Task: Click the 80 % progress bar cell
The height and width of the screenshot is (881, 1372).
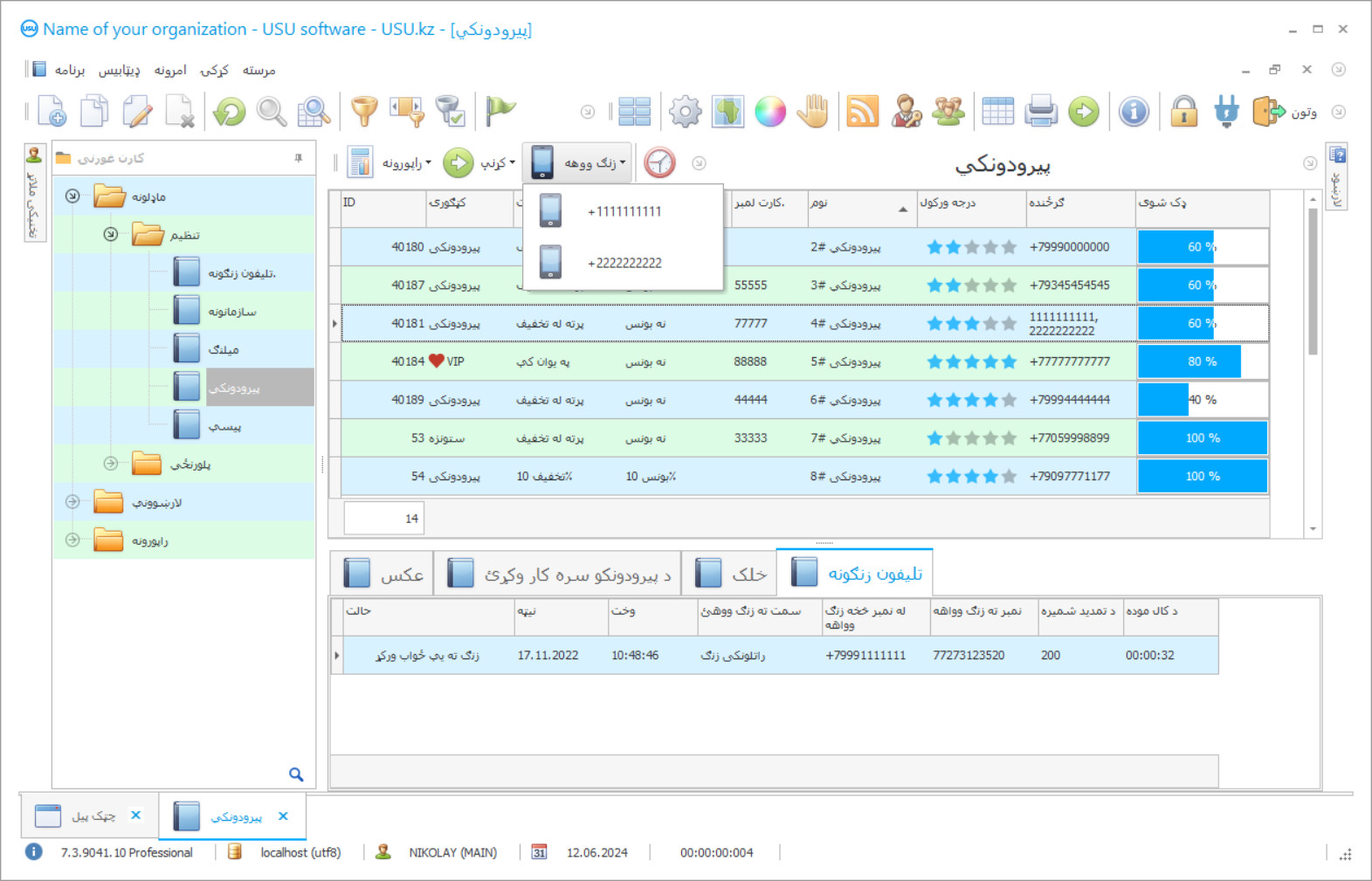Action: click(x=1203, y=361)
